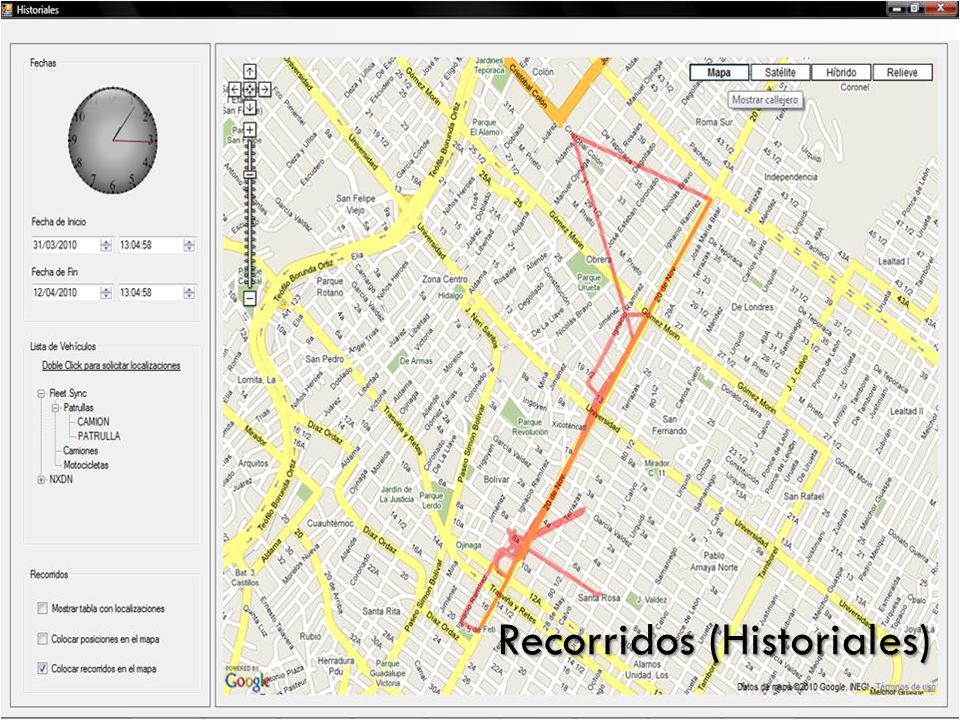The height and width of the screenshot is (720, 960).
Task: Expand the NXDN tree node
Action: pos(41,479)
